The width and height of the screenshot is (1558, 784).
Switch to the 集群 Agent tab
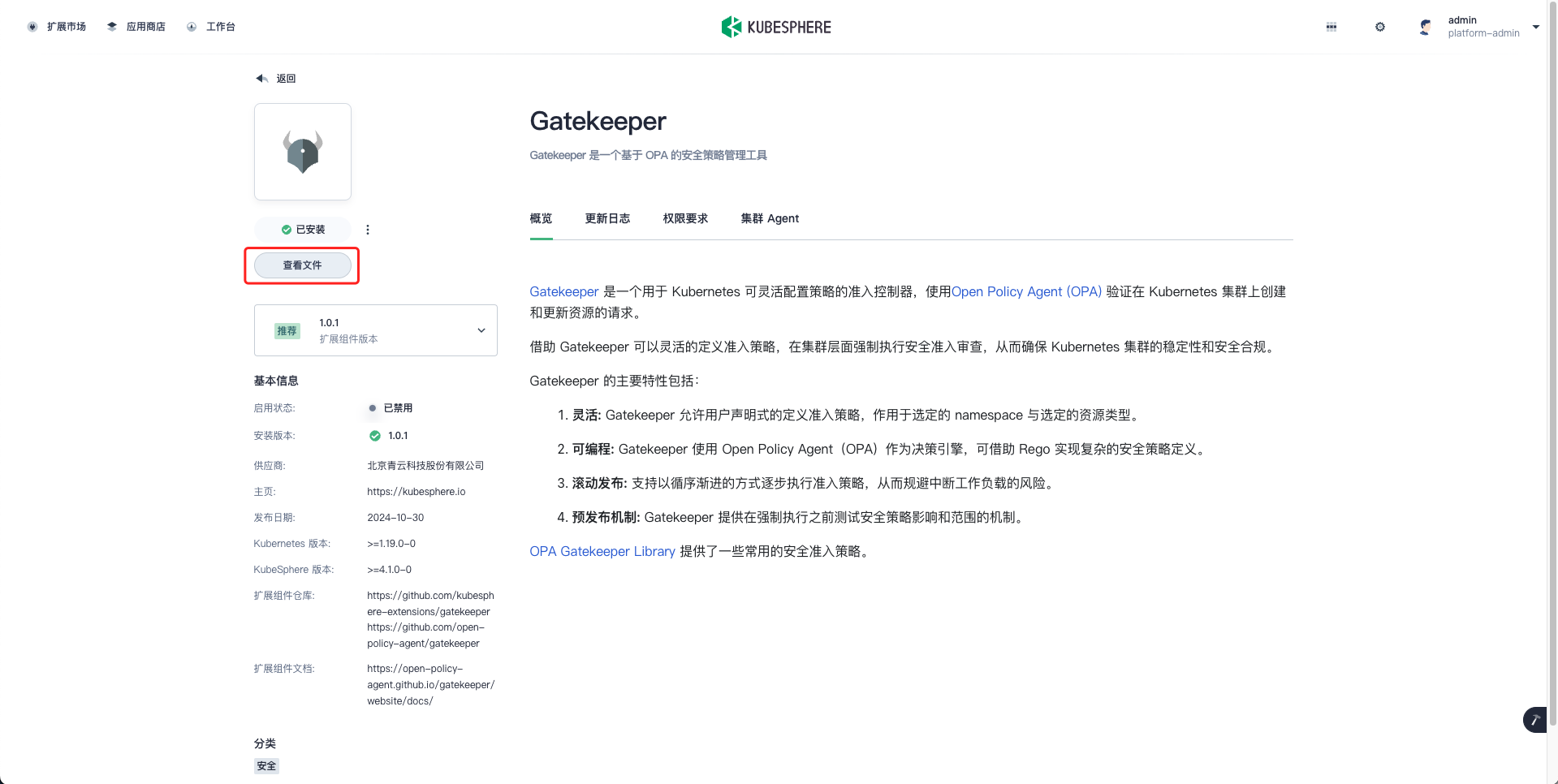pos(770,218)
